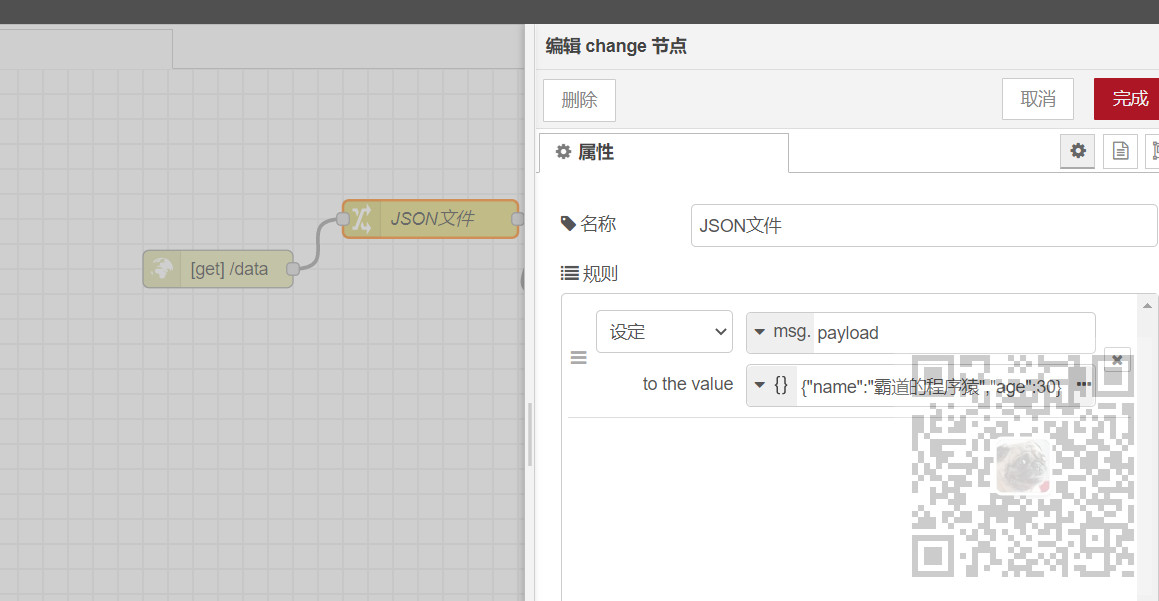Click the 'to the value' label

pyautogui.click(x=687, y=384)
